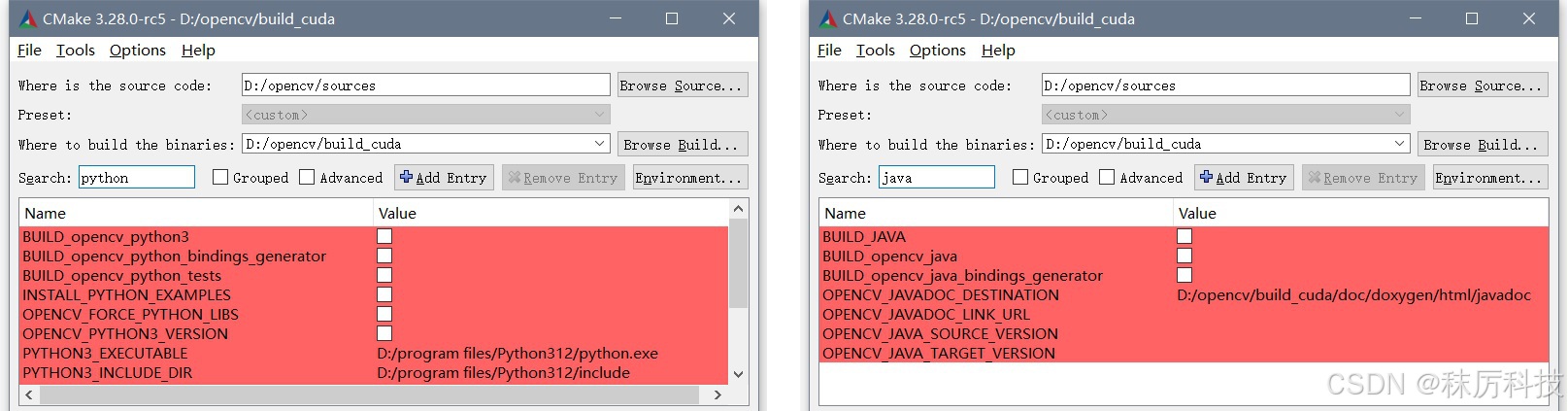Viewport: 1568px width, 411px height.
Task: Open Options menu in right window
Action: tap(938, 50)
